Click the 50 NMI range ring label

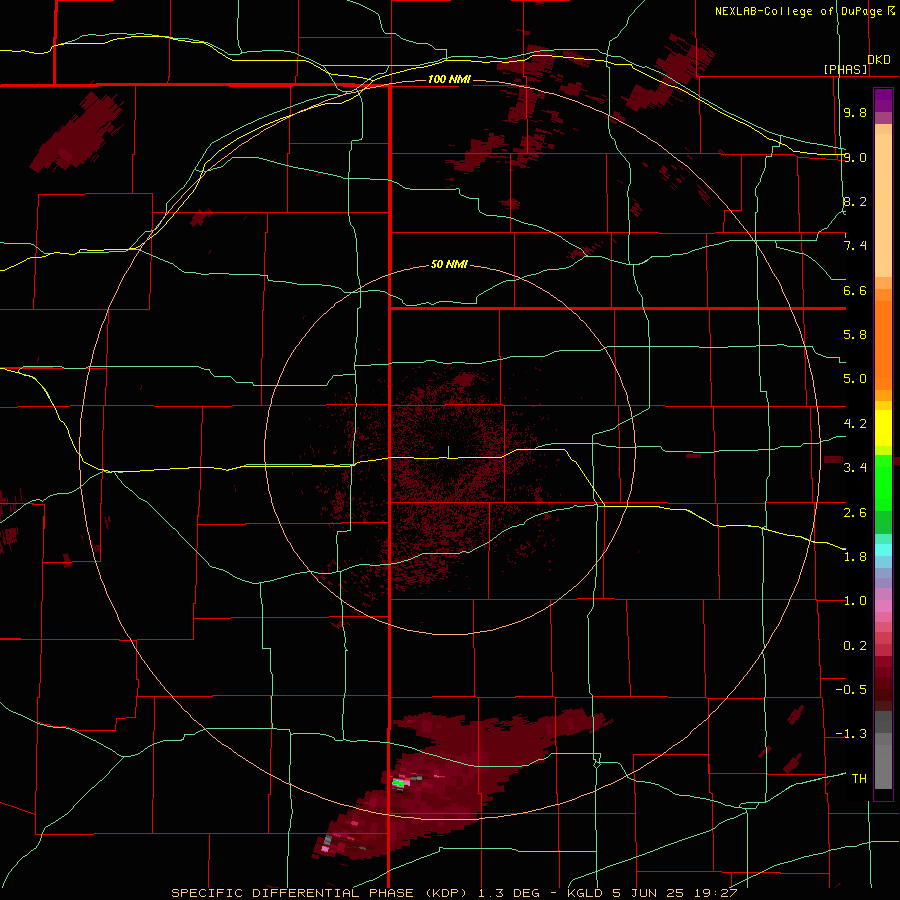(449, 265)
